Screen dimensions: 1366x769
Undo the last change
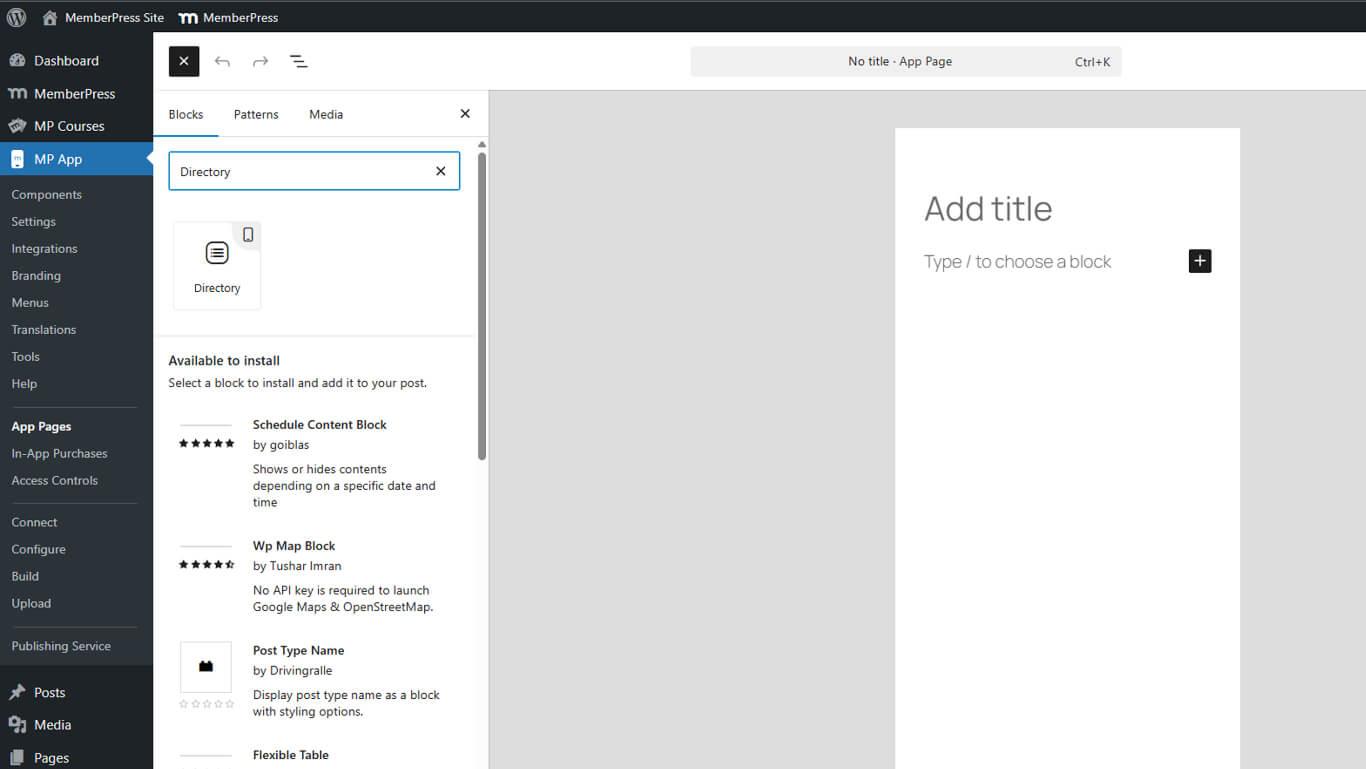(222, 61)
